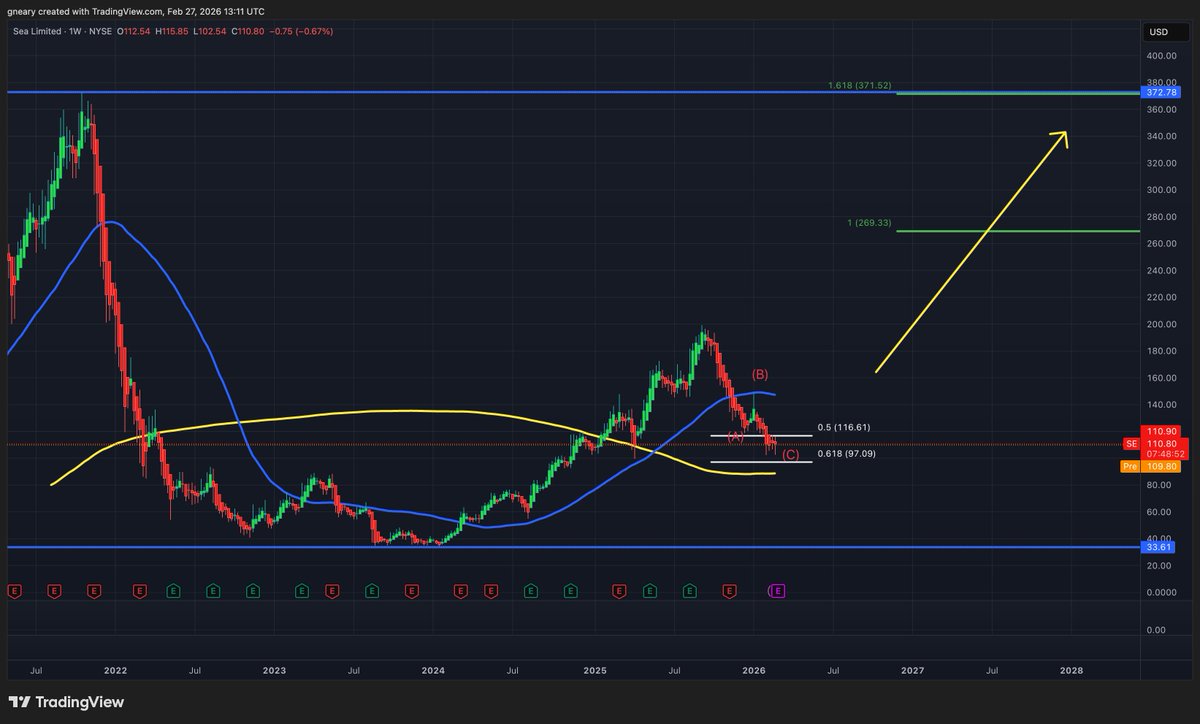Select the 1.618 (371.52) Fibonacci label
The width and height of the screenshot is (1200, 724).
pos(859,86)
